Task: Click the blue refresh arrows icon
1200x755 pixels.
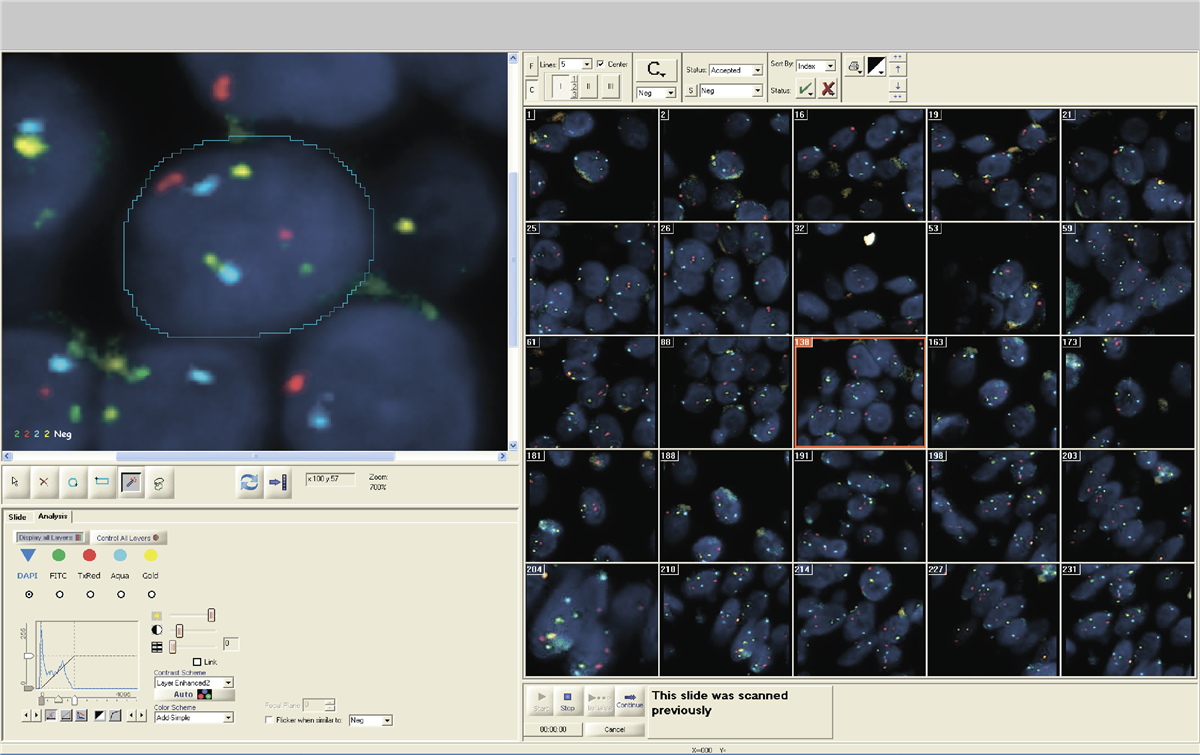Action: tap(248, 481)
